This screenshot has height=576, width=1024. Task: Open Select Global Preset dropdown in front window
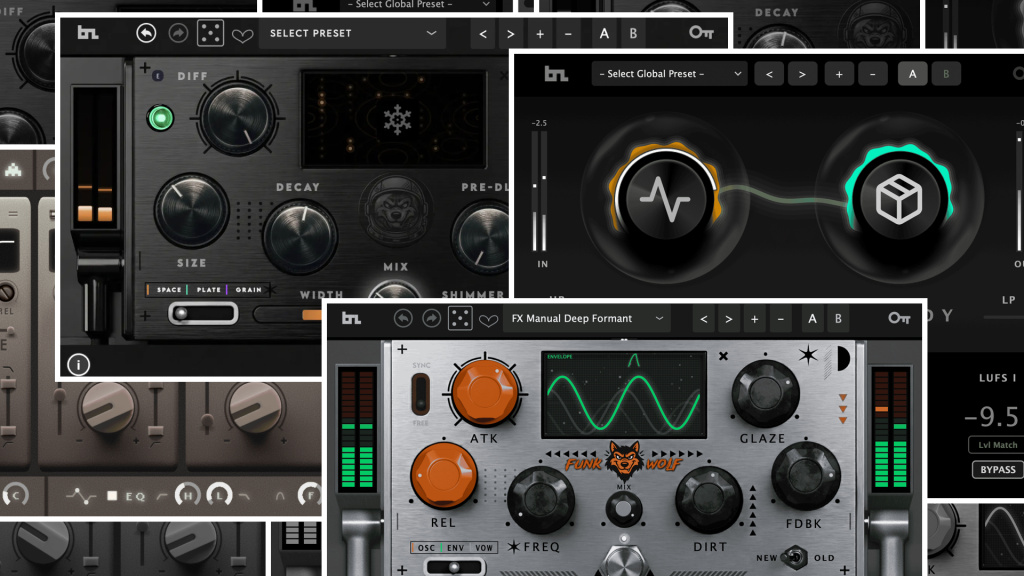(669, 74)
